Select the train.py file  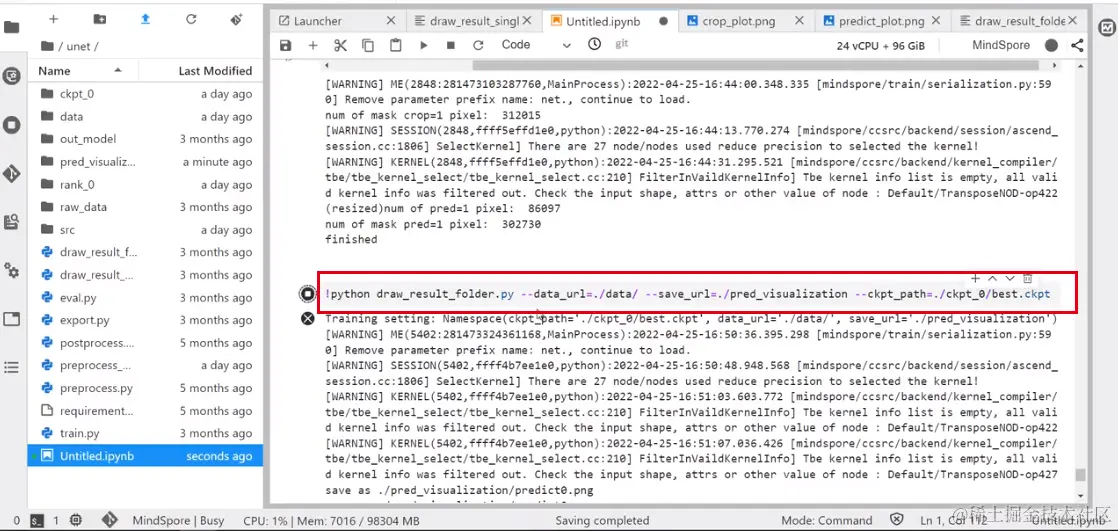coord(145,433)
